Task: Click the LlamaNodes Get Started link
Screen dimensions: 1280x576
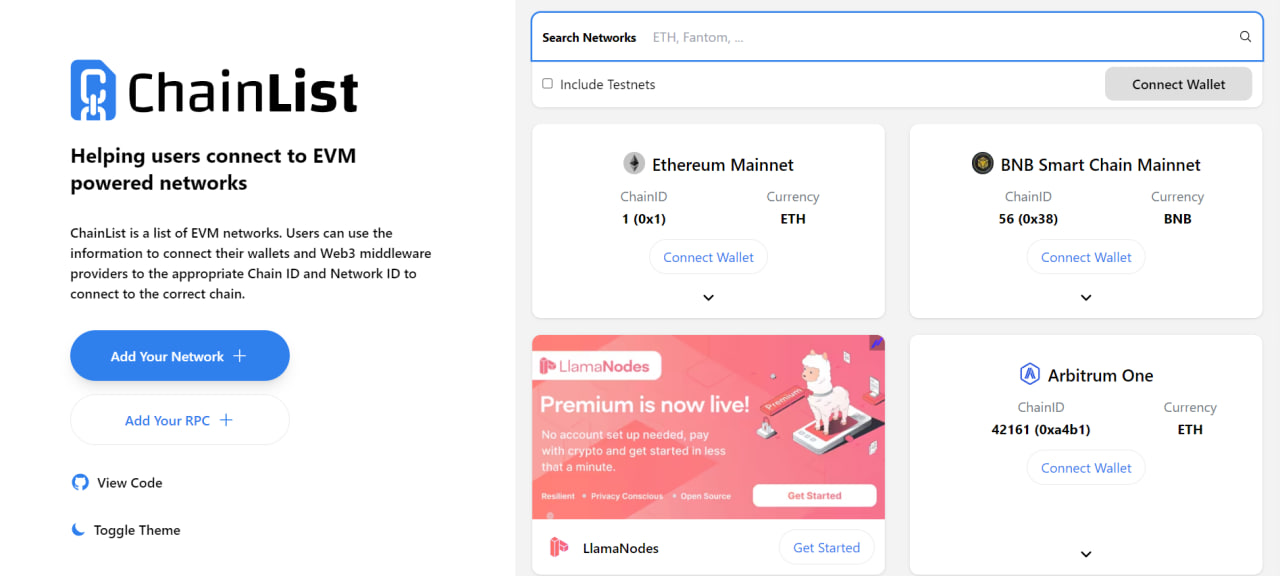Action: click(826, 547)
